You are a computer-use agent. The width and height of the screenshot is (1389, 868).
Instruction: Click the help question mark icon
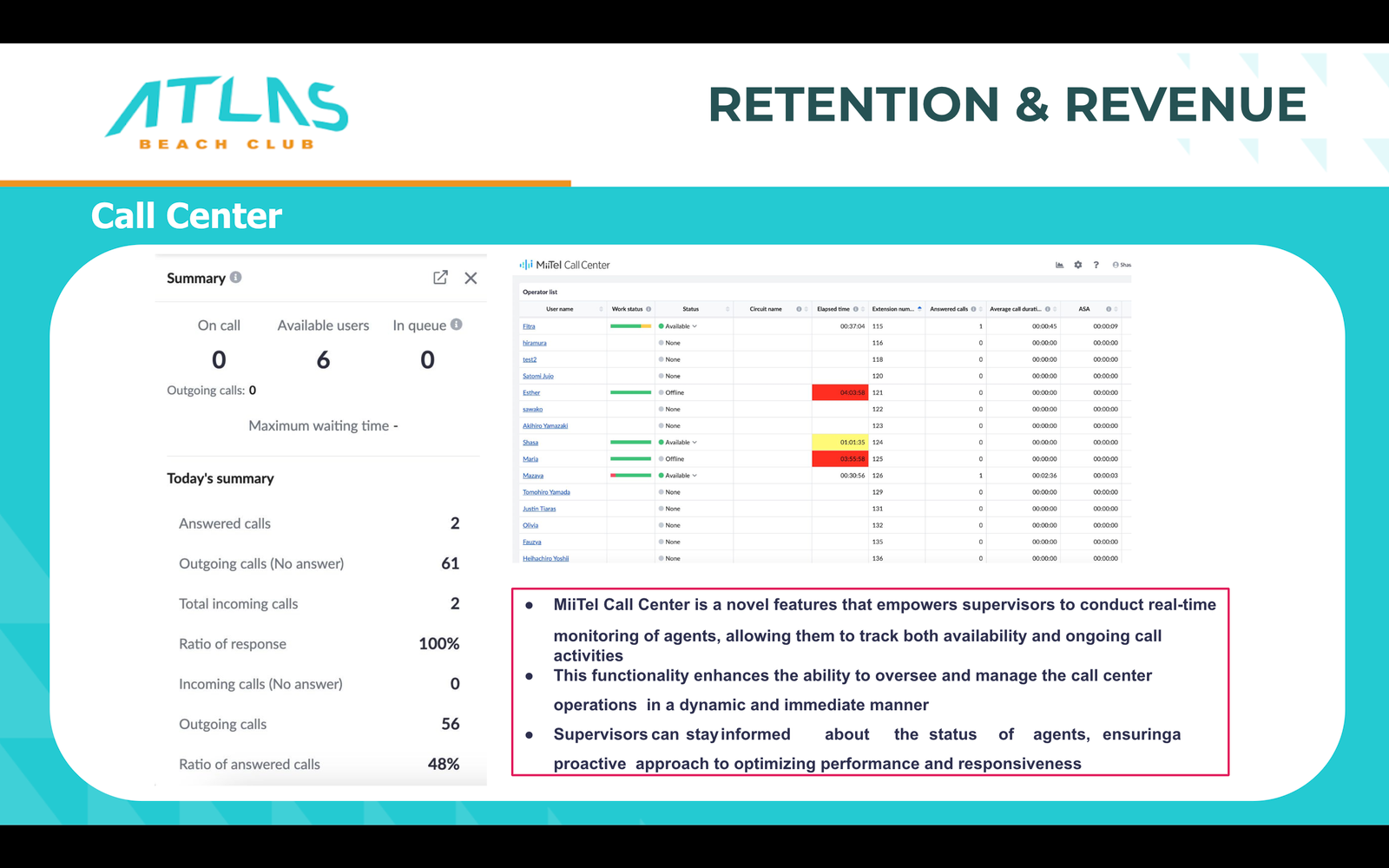coord(1096,265)
